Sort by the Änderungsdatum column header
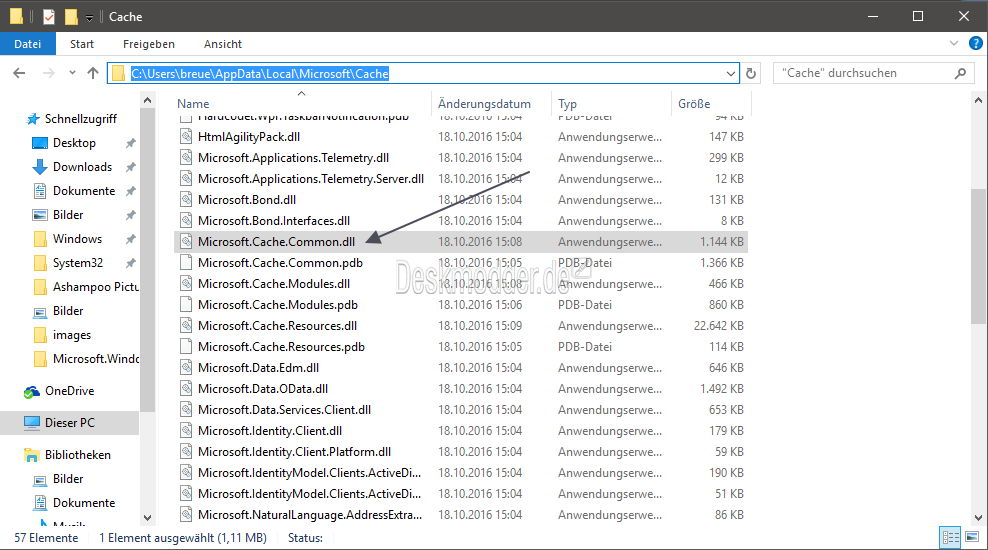The height and width of the screenshot is (550, 988). (x=484, y=104)
